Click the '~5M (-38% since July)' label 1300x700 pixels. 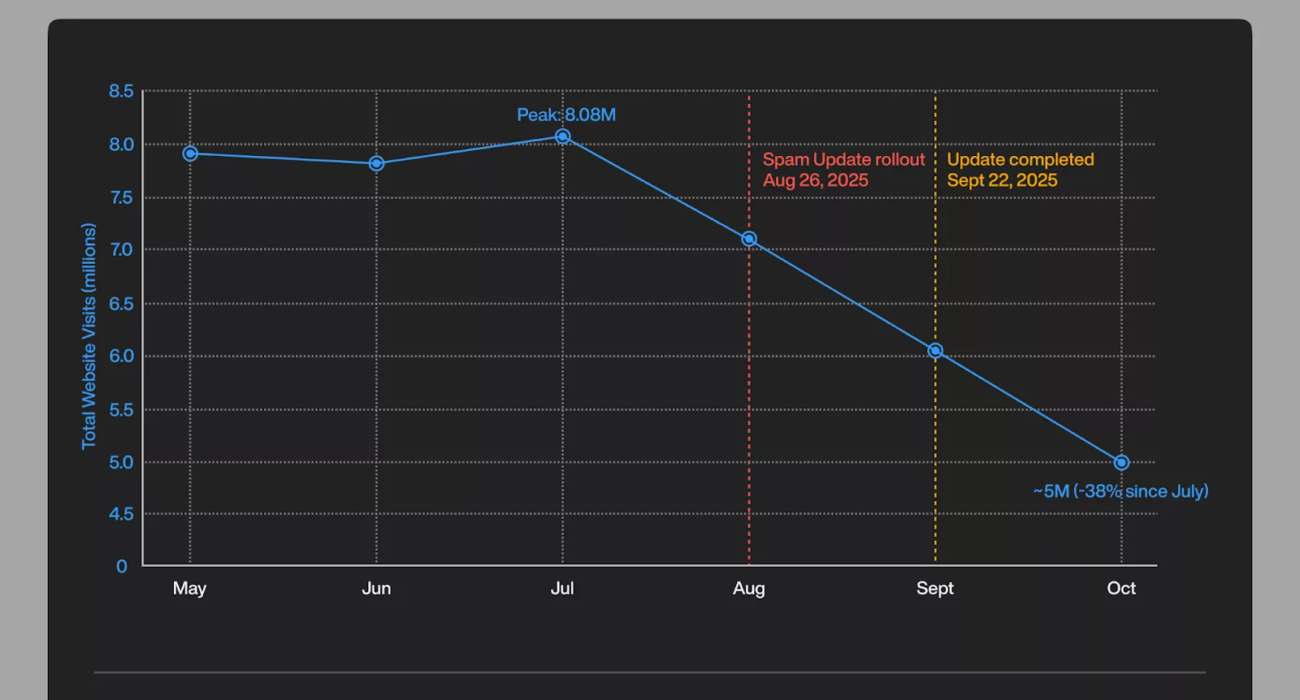1120,491
